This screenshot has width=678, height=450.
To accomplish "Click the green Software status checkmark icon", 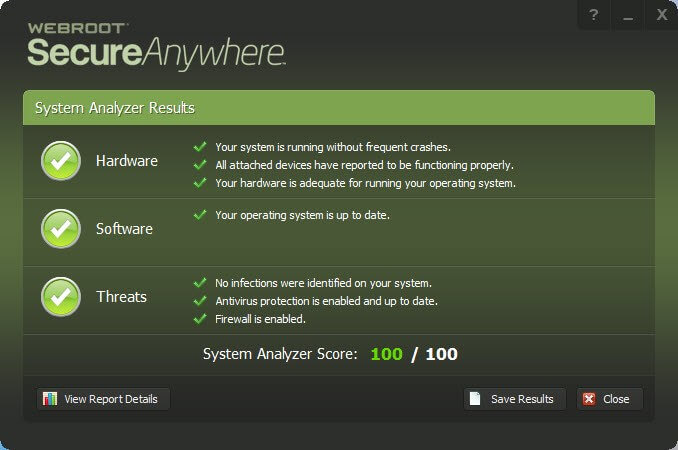I will (61, 229).
